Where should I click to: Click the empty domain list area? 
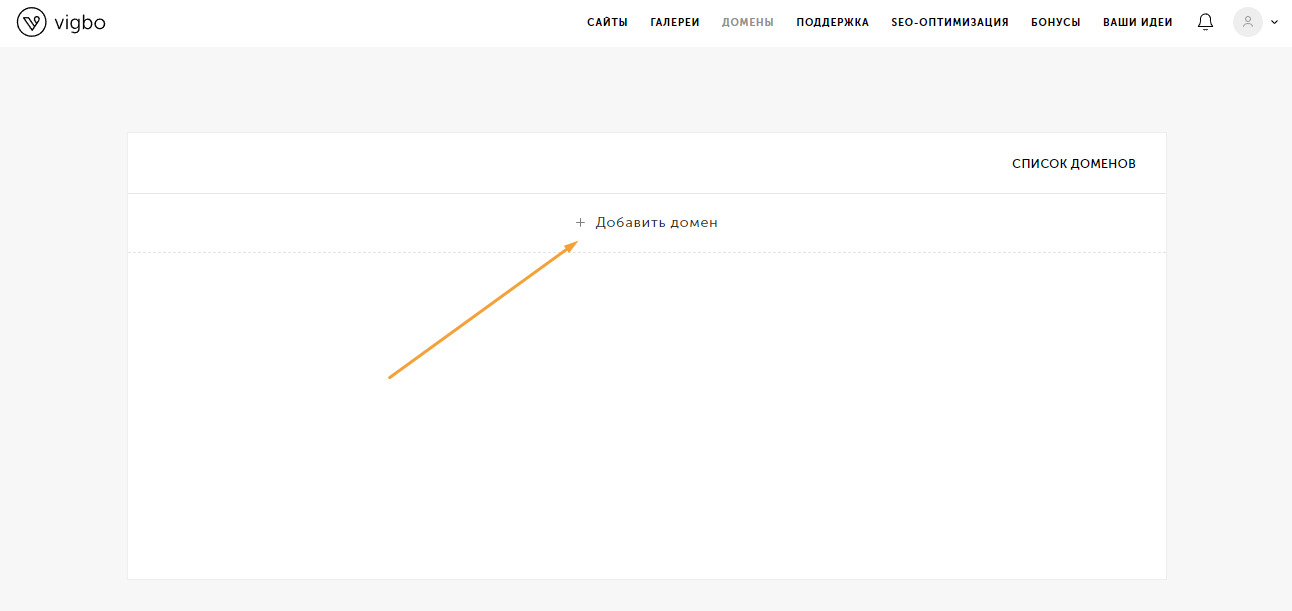(x=800, y=420)
